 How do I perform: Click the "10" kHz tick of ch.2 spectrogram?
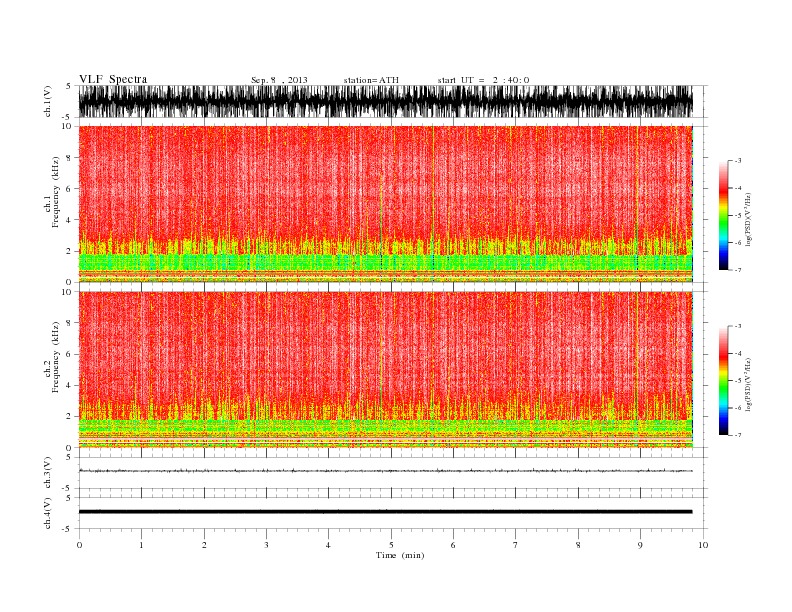point(67,292)
